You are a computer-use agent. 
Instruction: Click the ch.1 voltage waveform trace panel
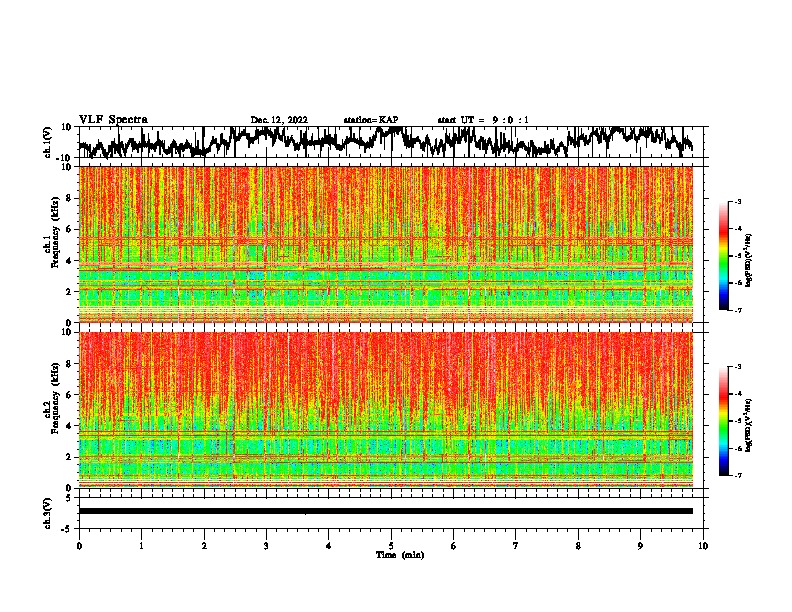(390, 142)
